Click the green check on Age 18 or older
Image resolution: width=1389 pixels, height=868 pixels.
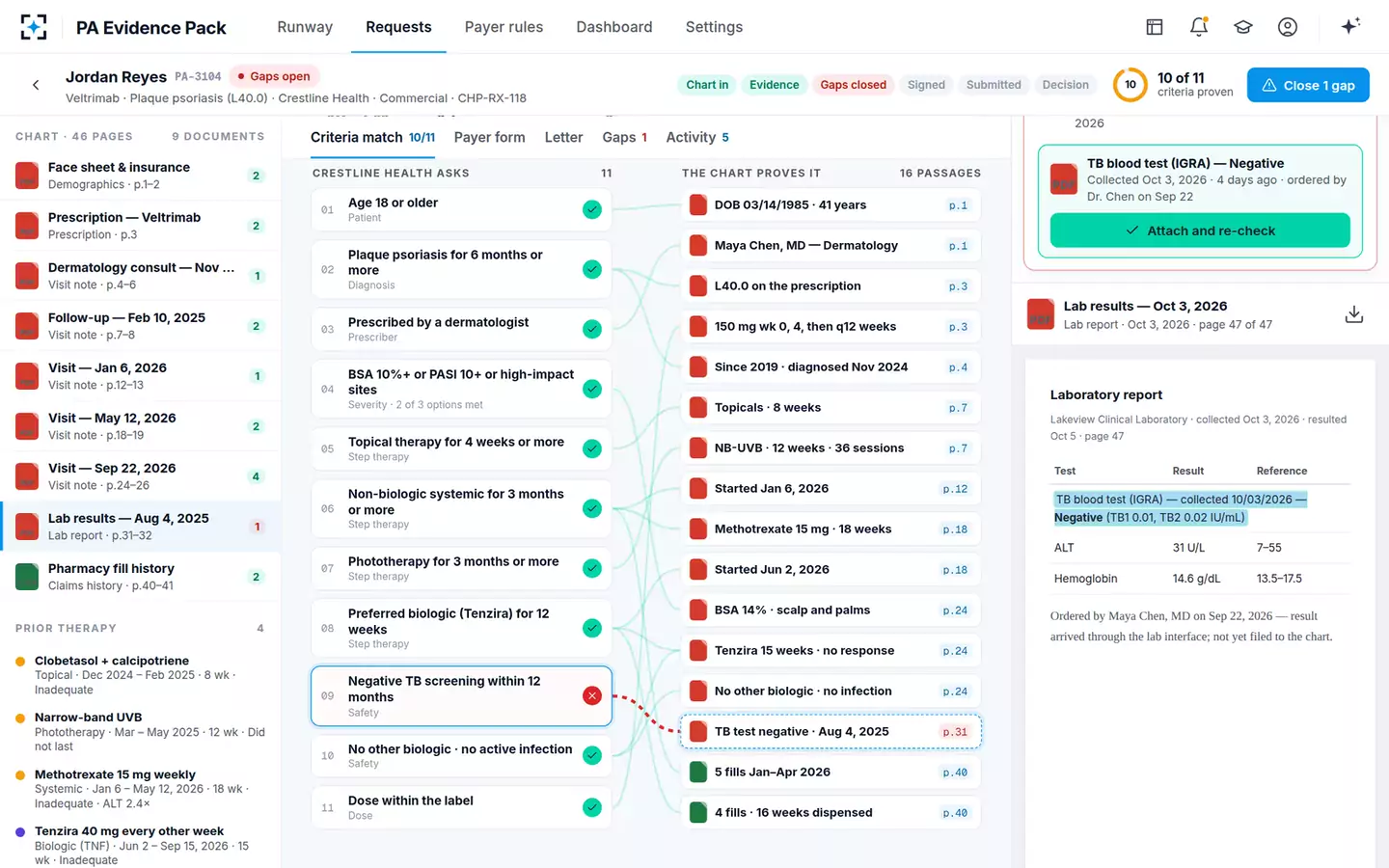click(x=592, y=209)
